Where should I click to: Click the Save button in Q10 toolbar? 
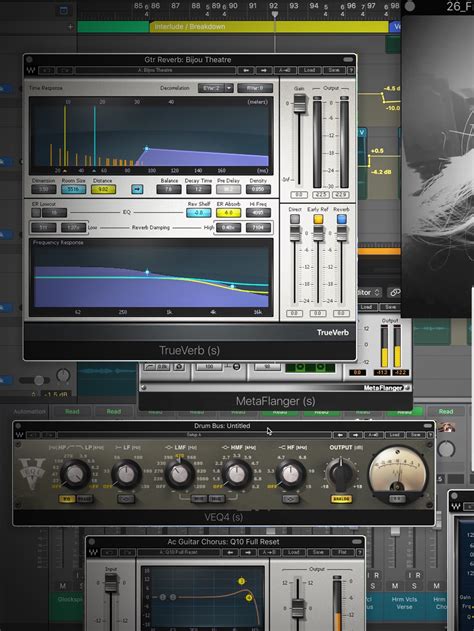coord(318,553)
